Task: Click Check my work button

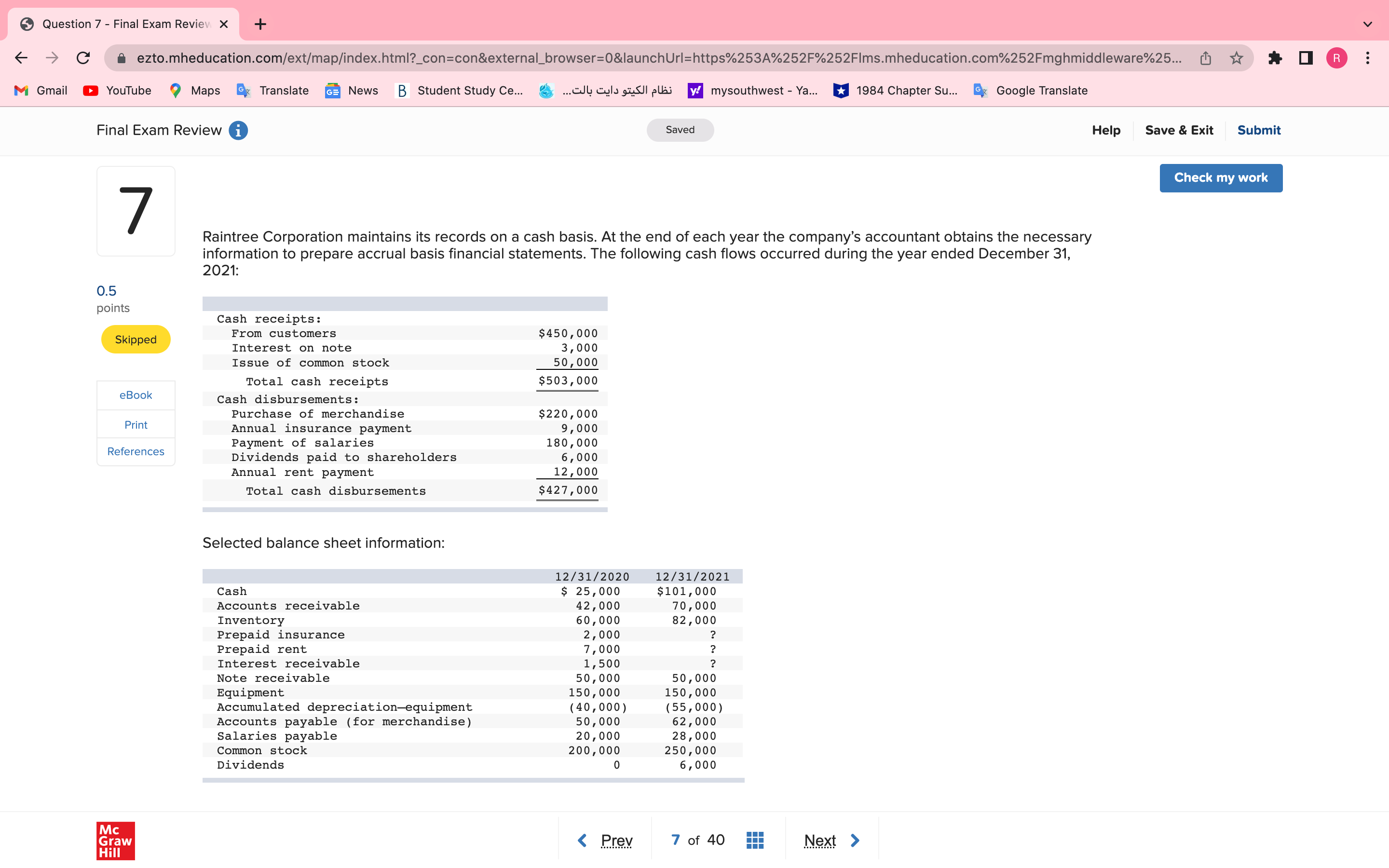Action: coord(1220,178)
